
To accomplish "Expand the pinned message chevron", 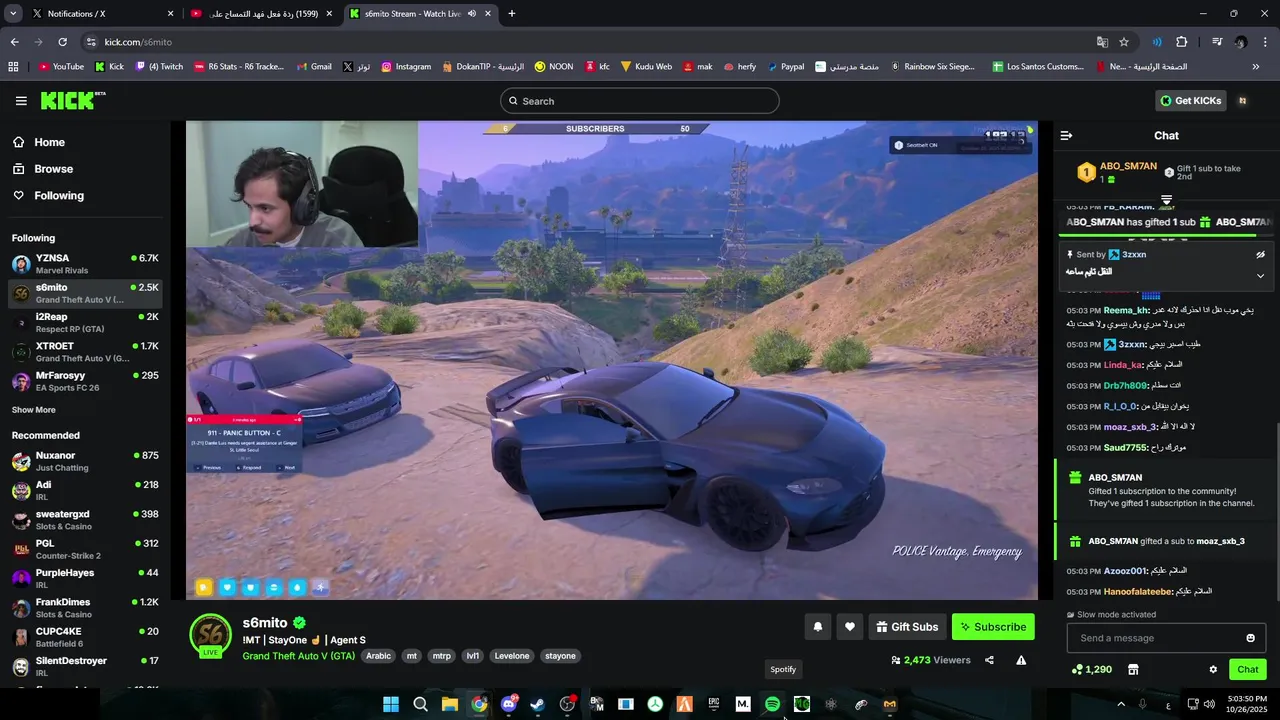I will tap(1260, 275).
